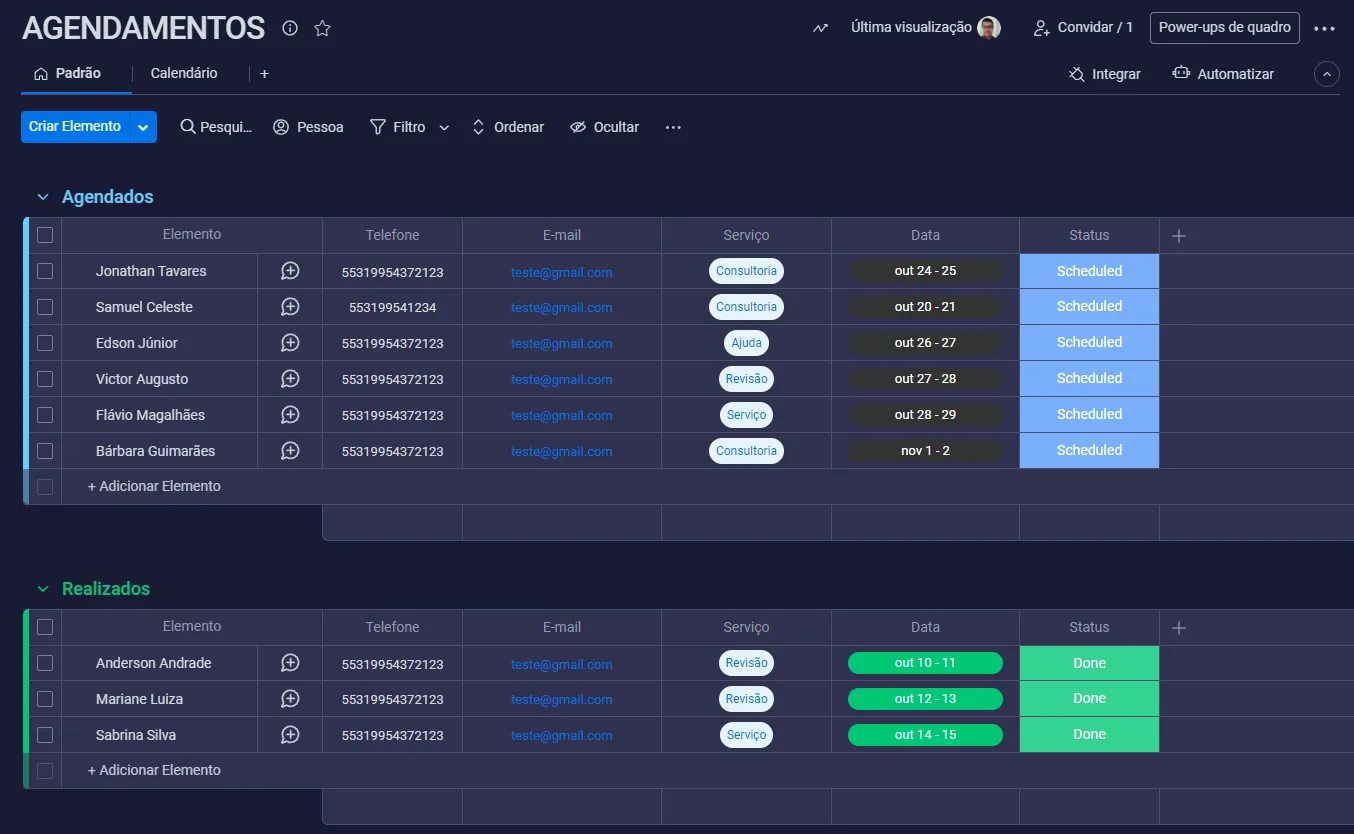
Task: Add a column in the Agendados table
Action: click(1178, 235)
